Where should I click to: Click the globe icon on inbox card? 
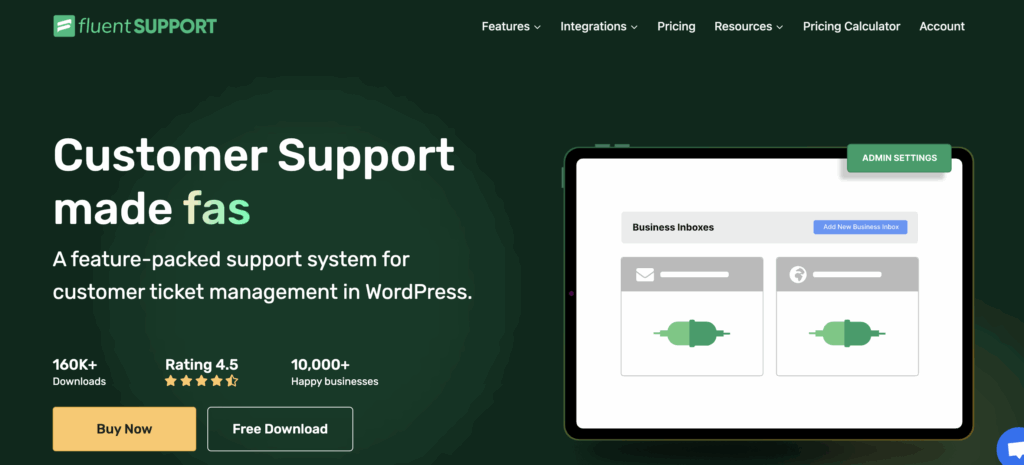(798, 274)
